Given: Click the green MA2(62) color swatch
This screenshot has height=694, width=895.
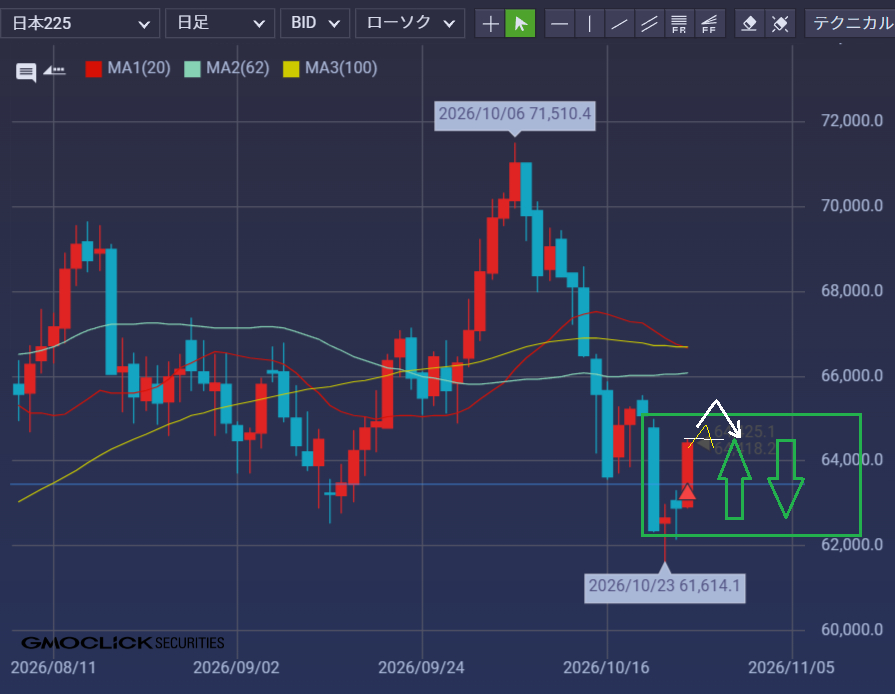Looking at the screenshot, I should (192, 69).
